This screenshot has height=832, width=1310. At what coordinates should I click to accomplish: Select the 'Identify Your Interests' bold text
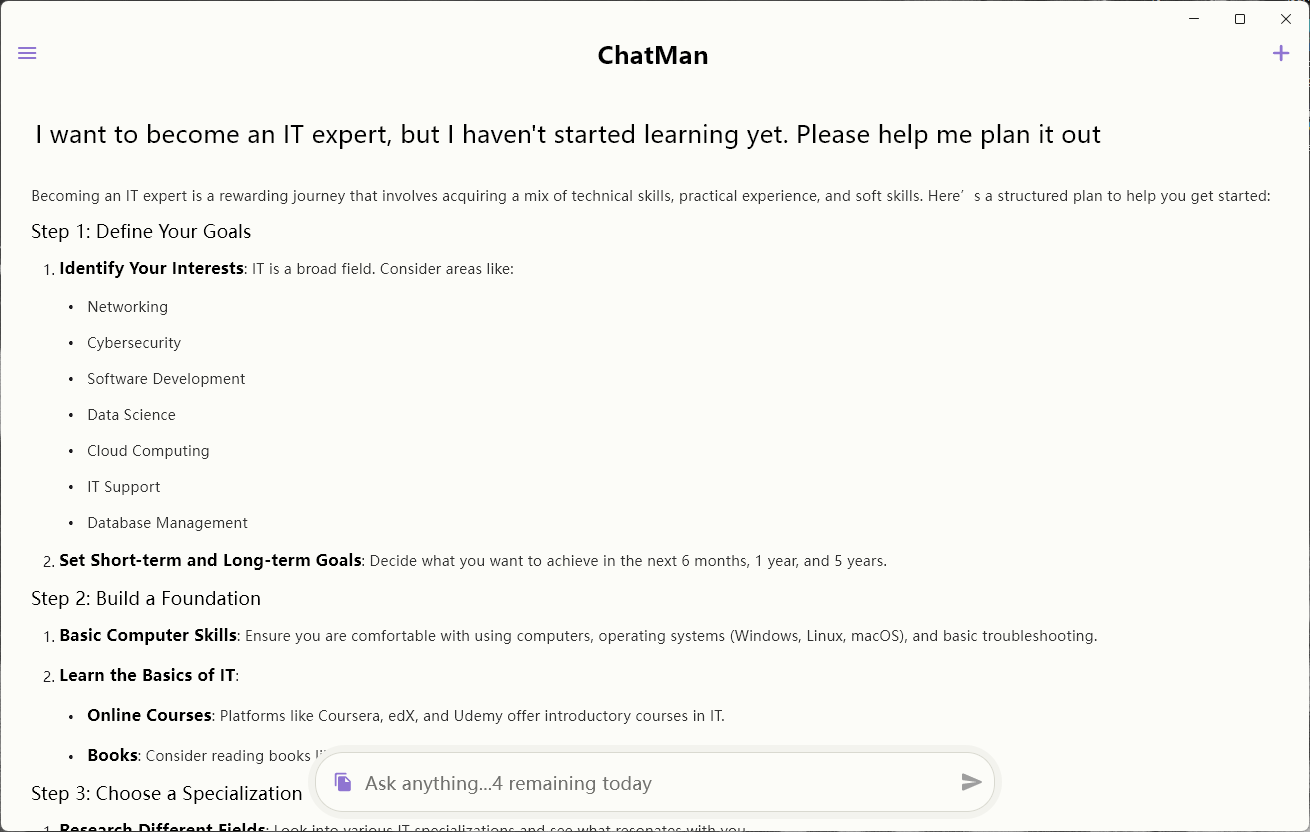(x=151, y=269)
